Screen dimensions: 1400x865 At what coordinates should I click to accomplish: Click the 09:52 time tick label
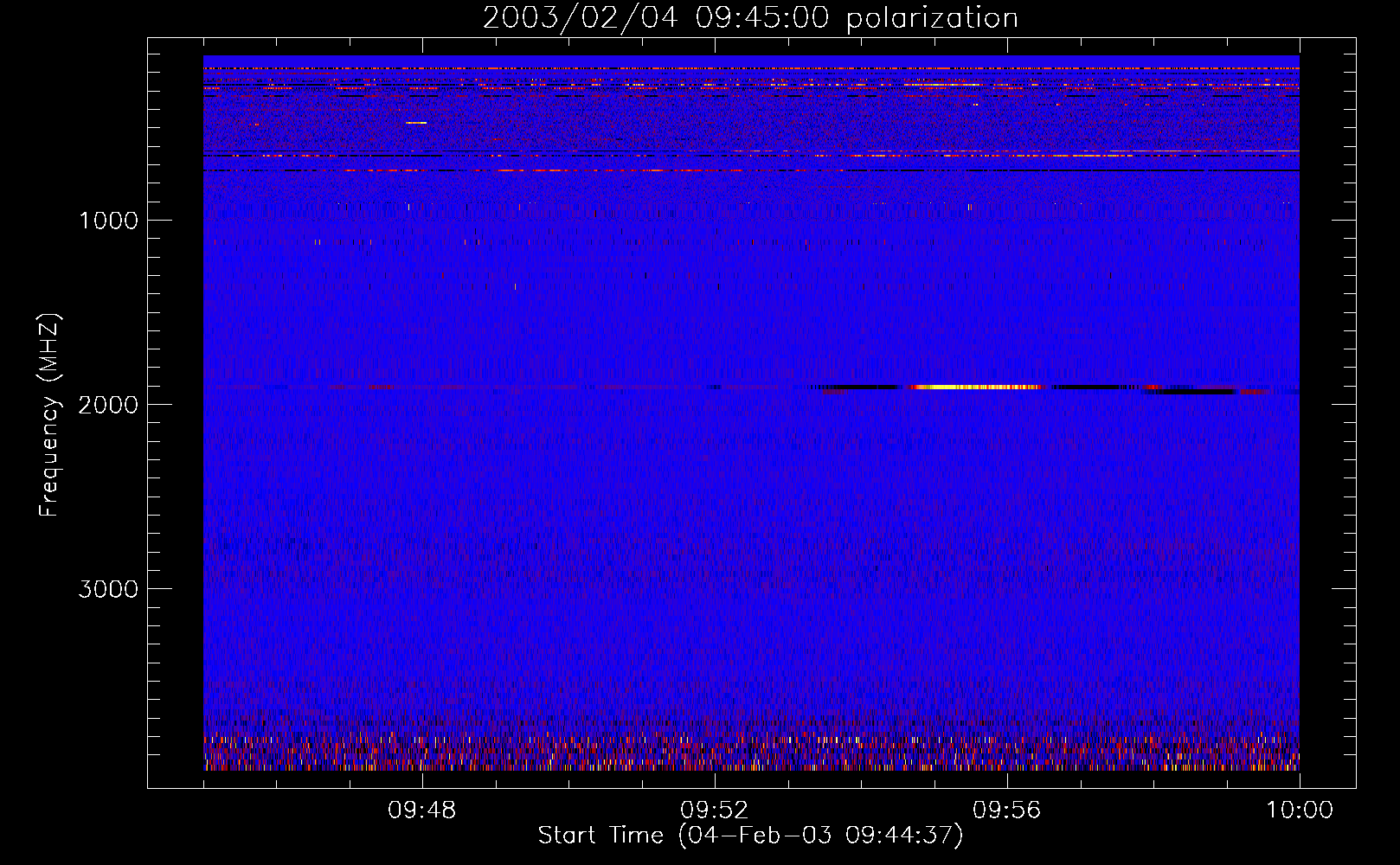coord(715,811)
